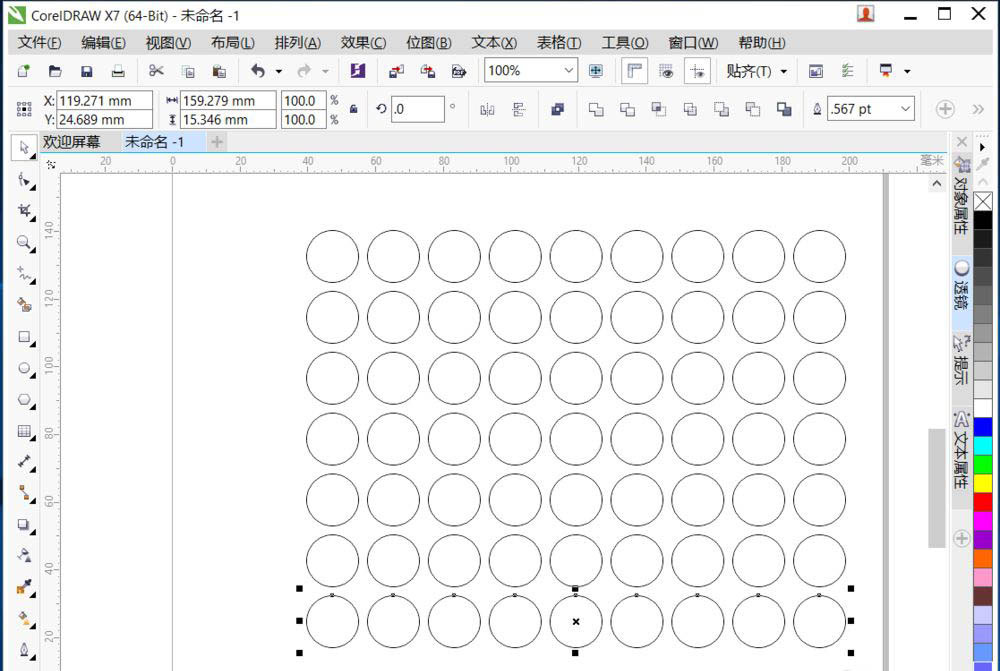The height and width of the screenshot is (671, 1000).
Task: Select the Zoom magnifier tool
Action: (24, 242)
